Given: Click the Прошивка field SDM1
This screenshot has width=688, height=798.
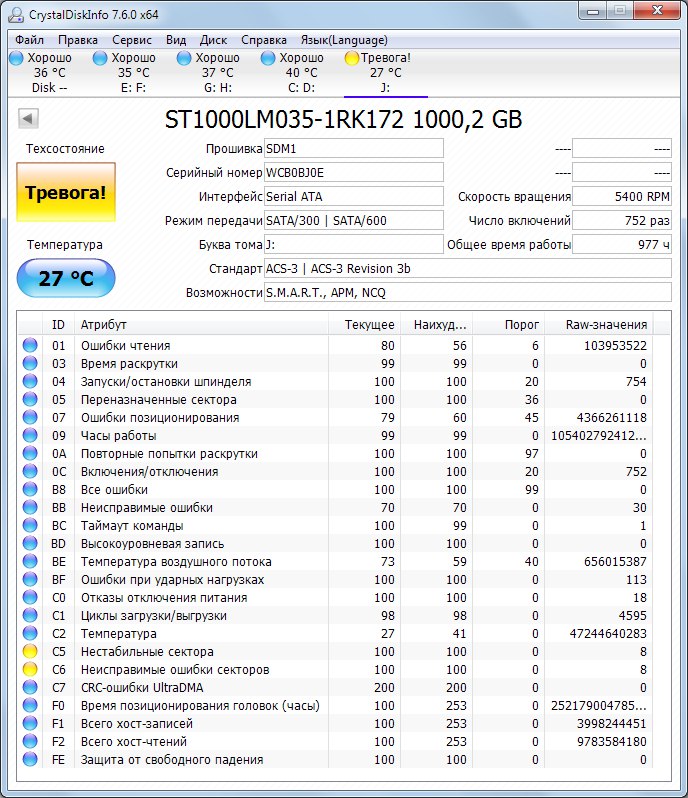Looking at the screenshot, I should tap(354, 149).
